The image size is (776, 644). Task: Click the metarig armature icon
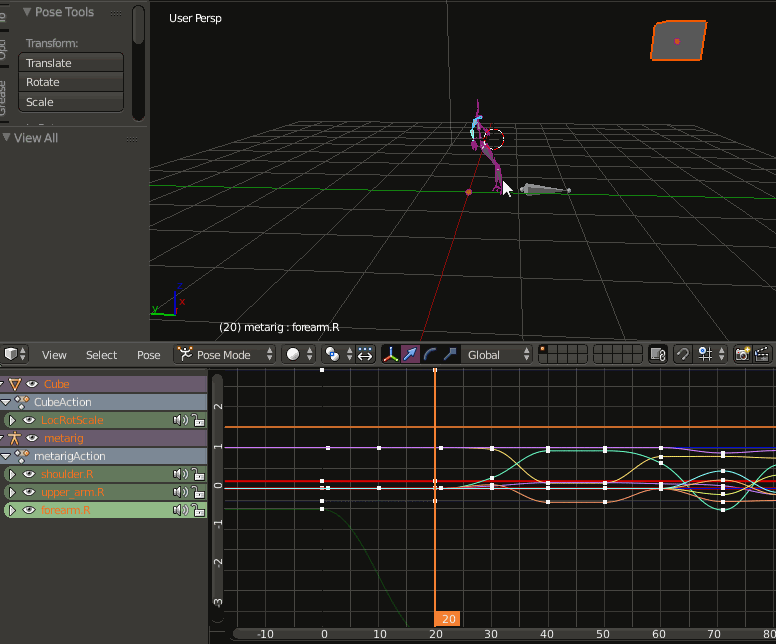[x=15, y=438]
